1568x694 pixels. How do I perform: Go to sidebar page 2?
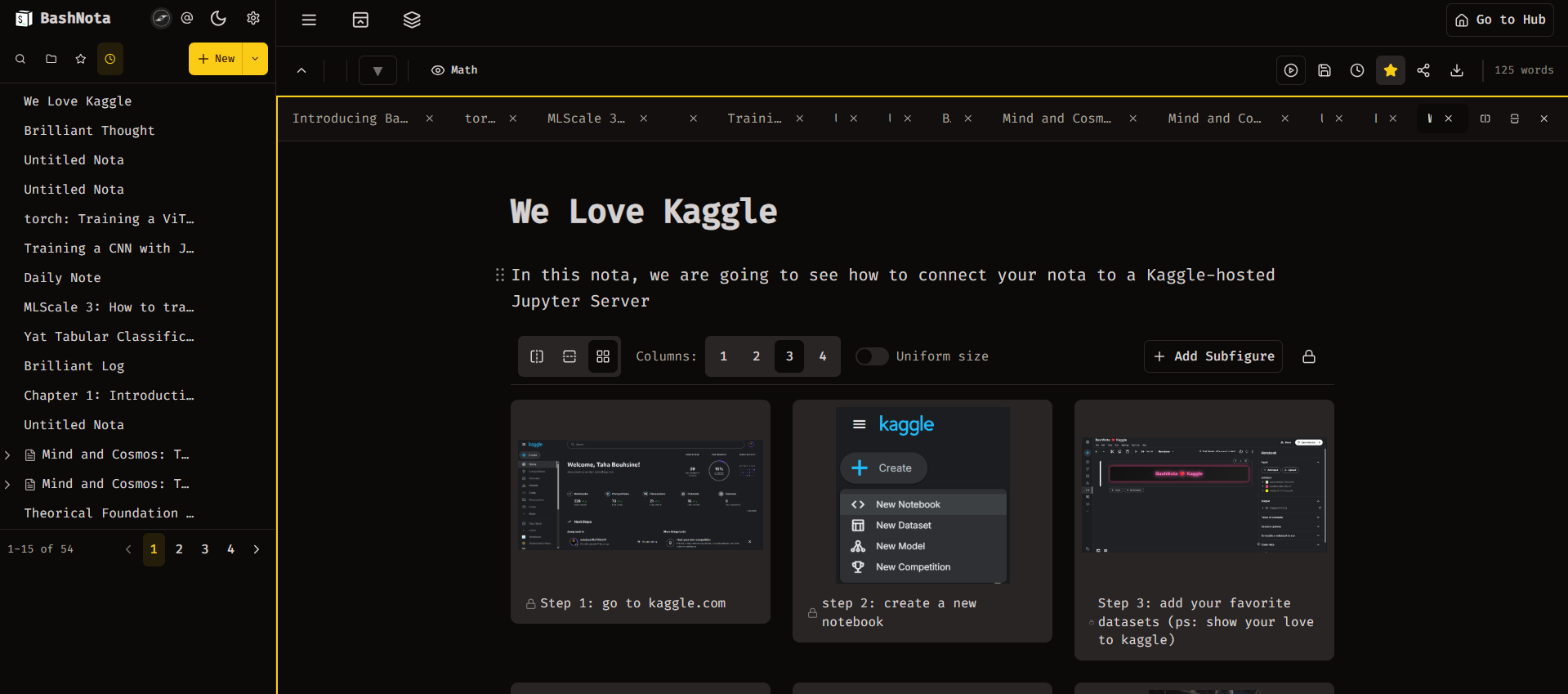179,549
